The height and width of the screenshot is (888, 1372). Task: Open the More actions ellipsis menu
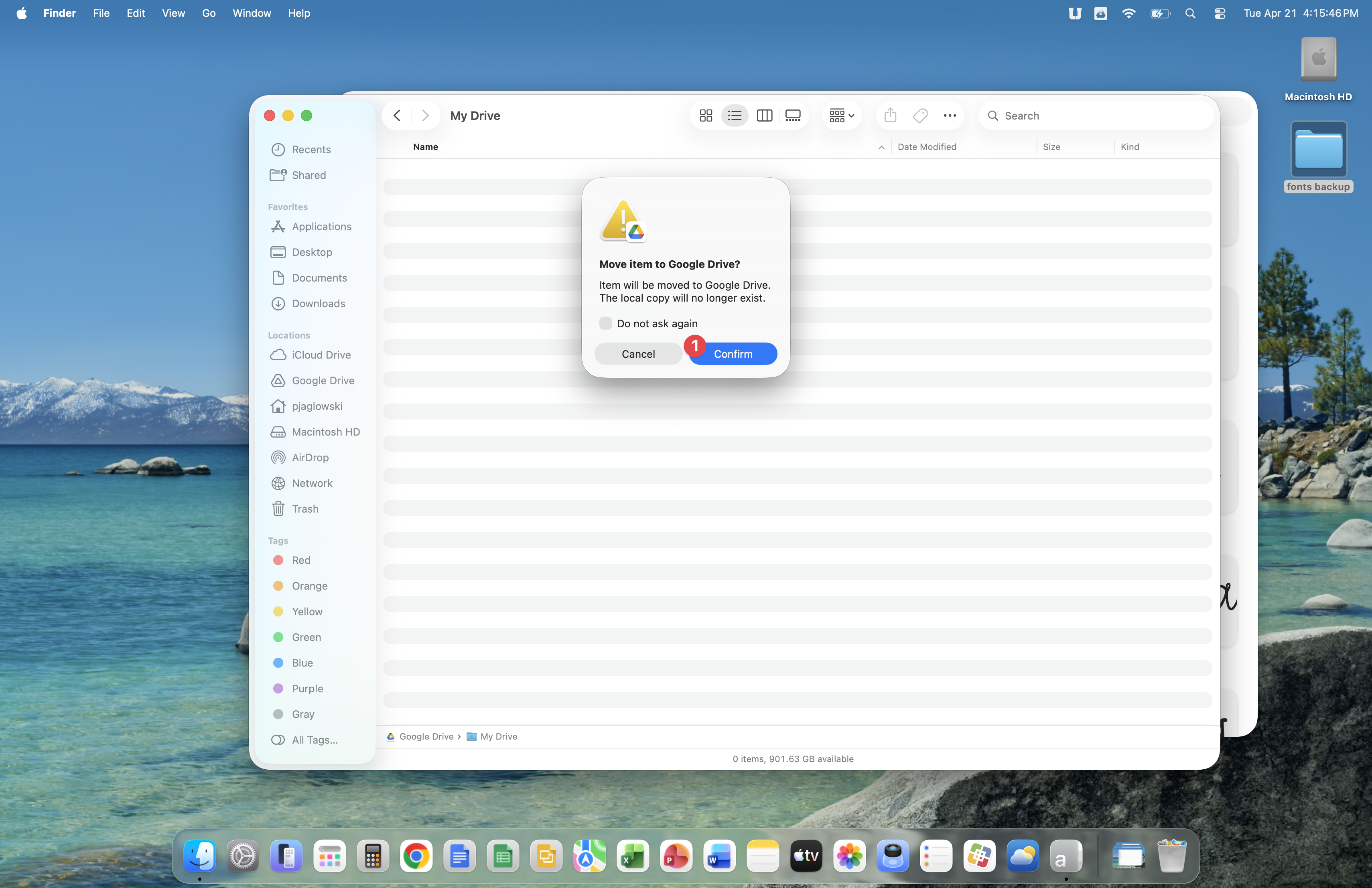click(950, 116)
